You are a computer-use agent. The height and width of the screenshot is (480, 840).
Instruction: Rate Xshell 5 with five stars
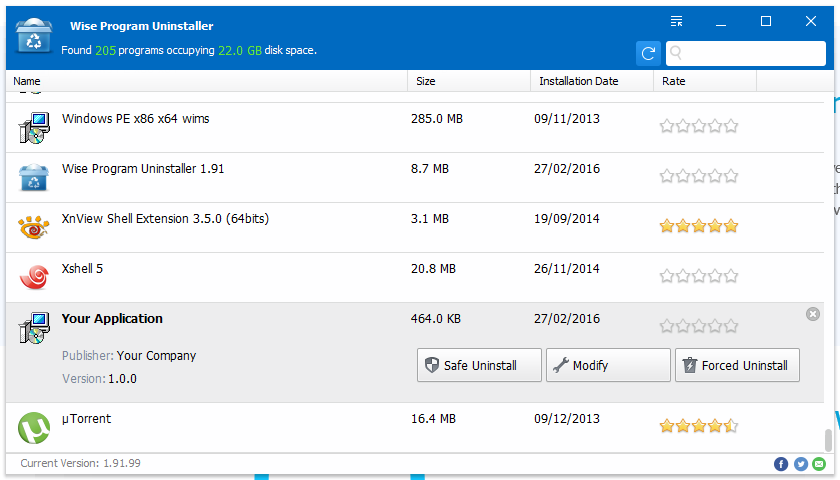pyautogui.click(x=731, y=276)
